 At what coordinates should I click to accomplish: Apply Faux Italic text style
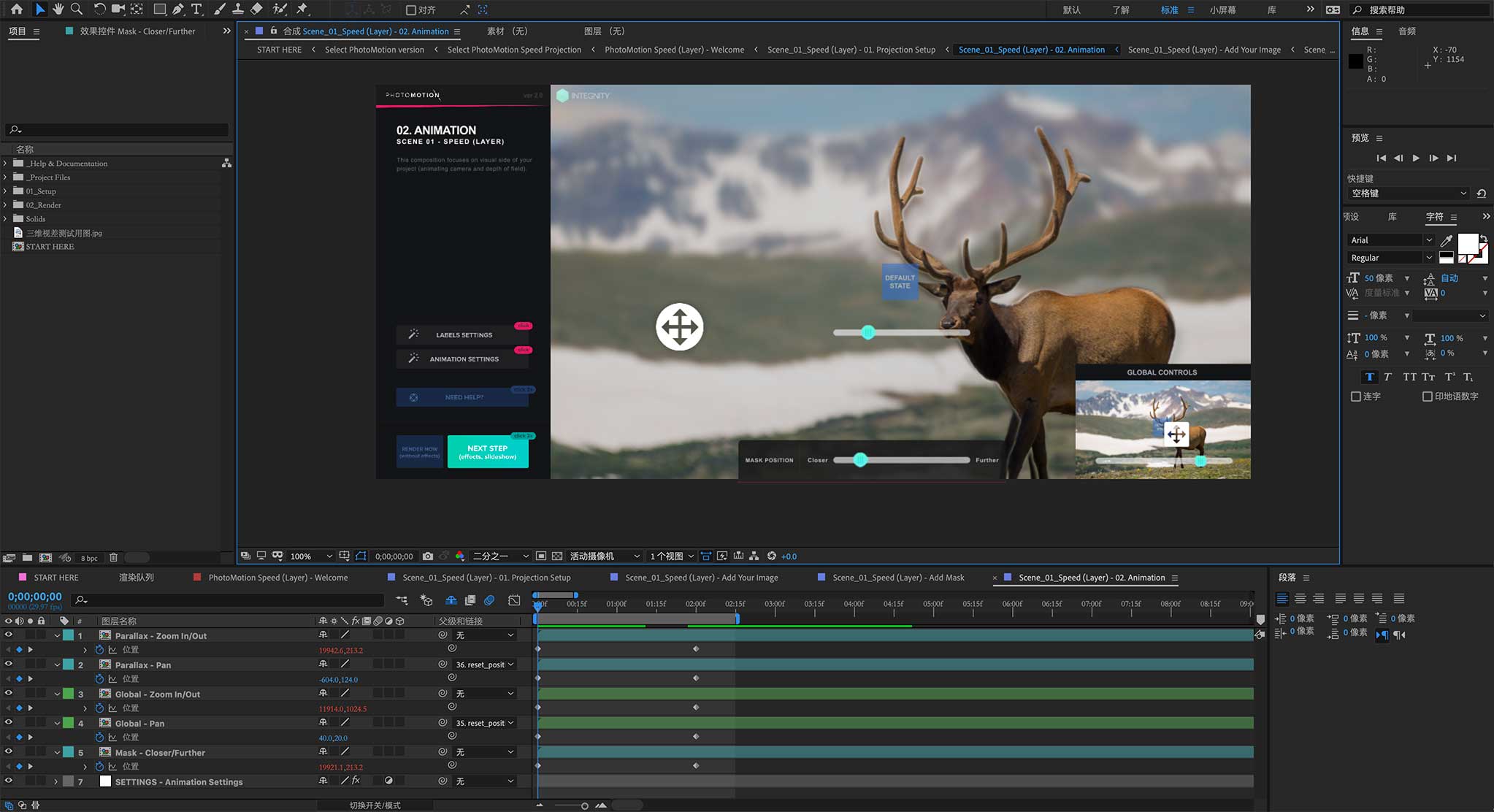pyautogui.click(x=1387, y=377)
